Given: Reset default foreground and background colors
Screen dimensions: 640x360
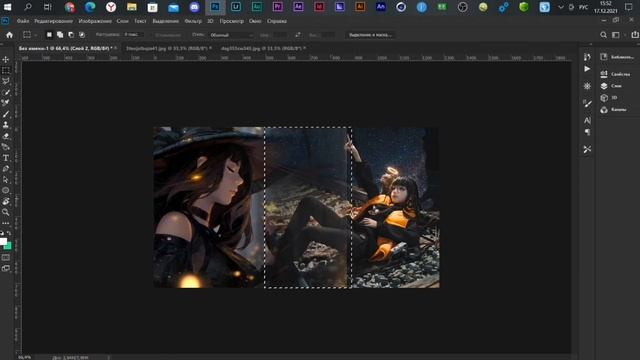Looking at the screenshot, I should (x=2, y=233).
